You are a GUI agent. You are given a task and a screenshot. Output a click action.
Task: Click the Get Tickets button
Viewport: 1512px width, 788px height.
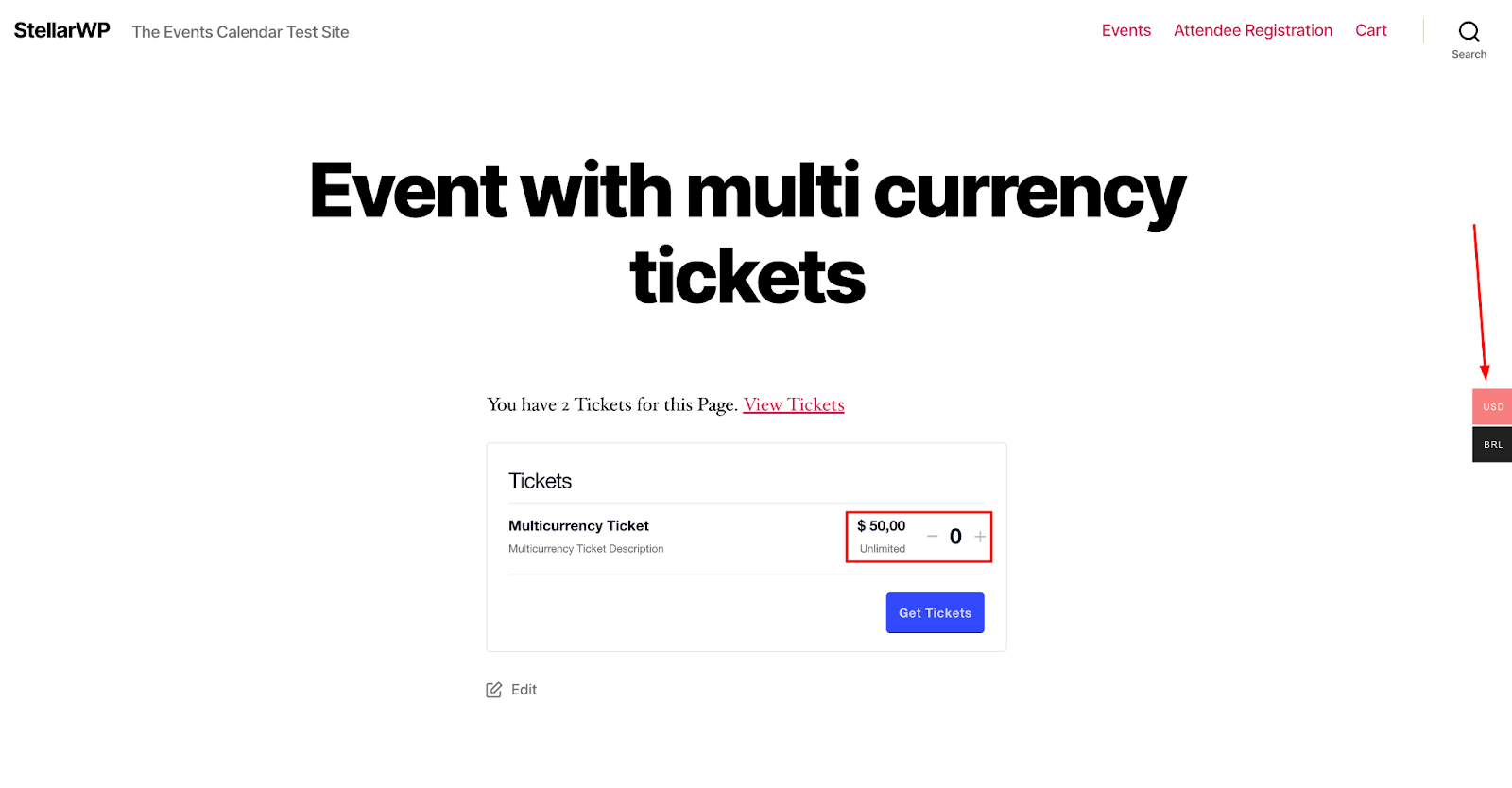tap(934, 612)
